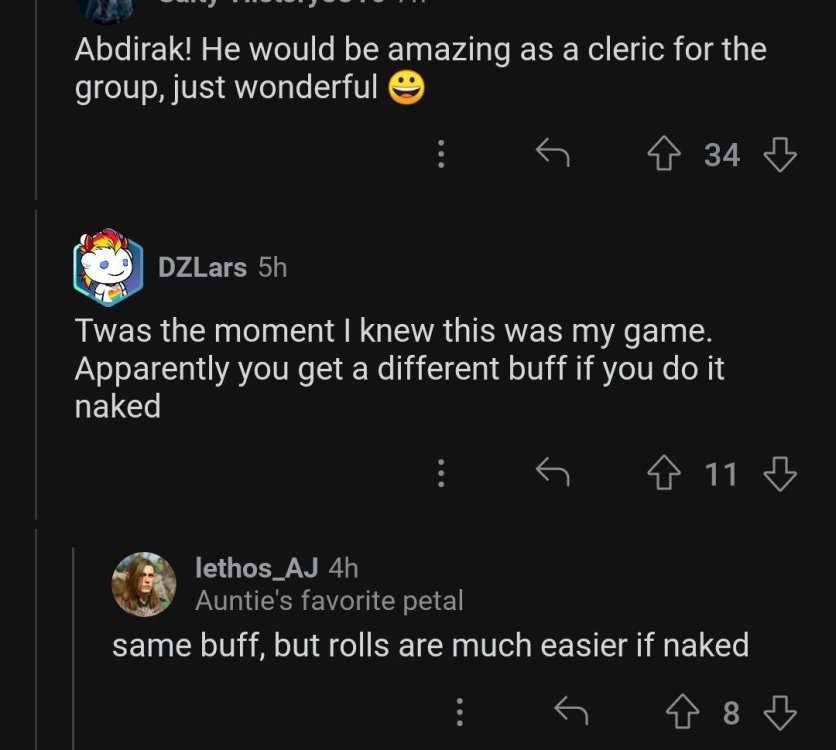Image resolution: width=836 pixels, height=750 pixels.
Task: Tap lethos_AJ's avatar image
Action: [144, 584]
